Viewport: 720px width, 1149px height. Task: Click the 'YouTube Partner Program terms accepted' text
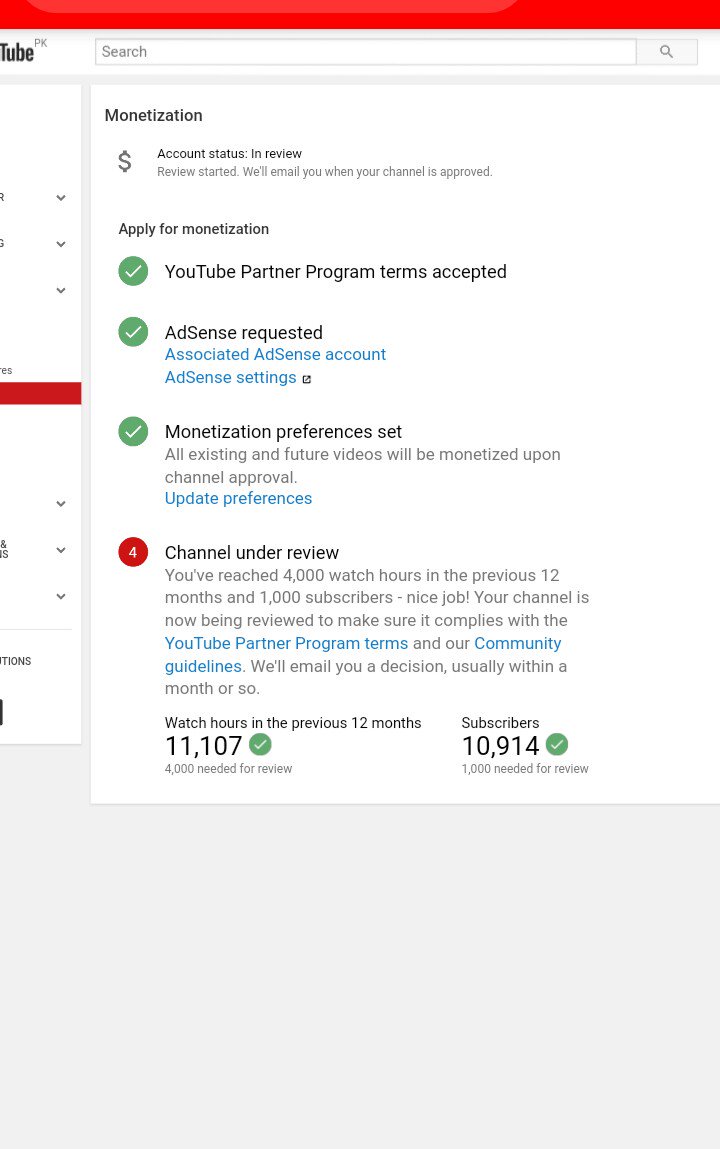[x=335, y=272]
